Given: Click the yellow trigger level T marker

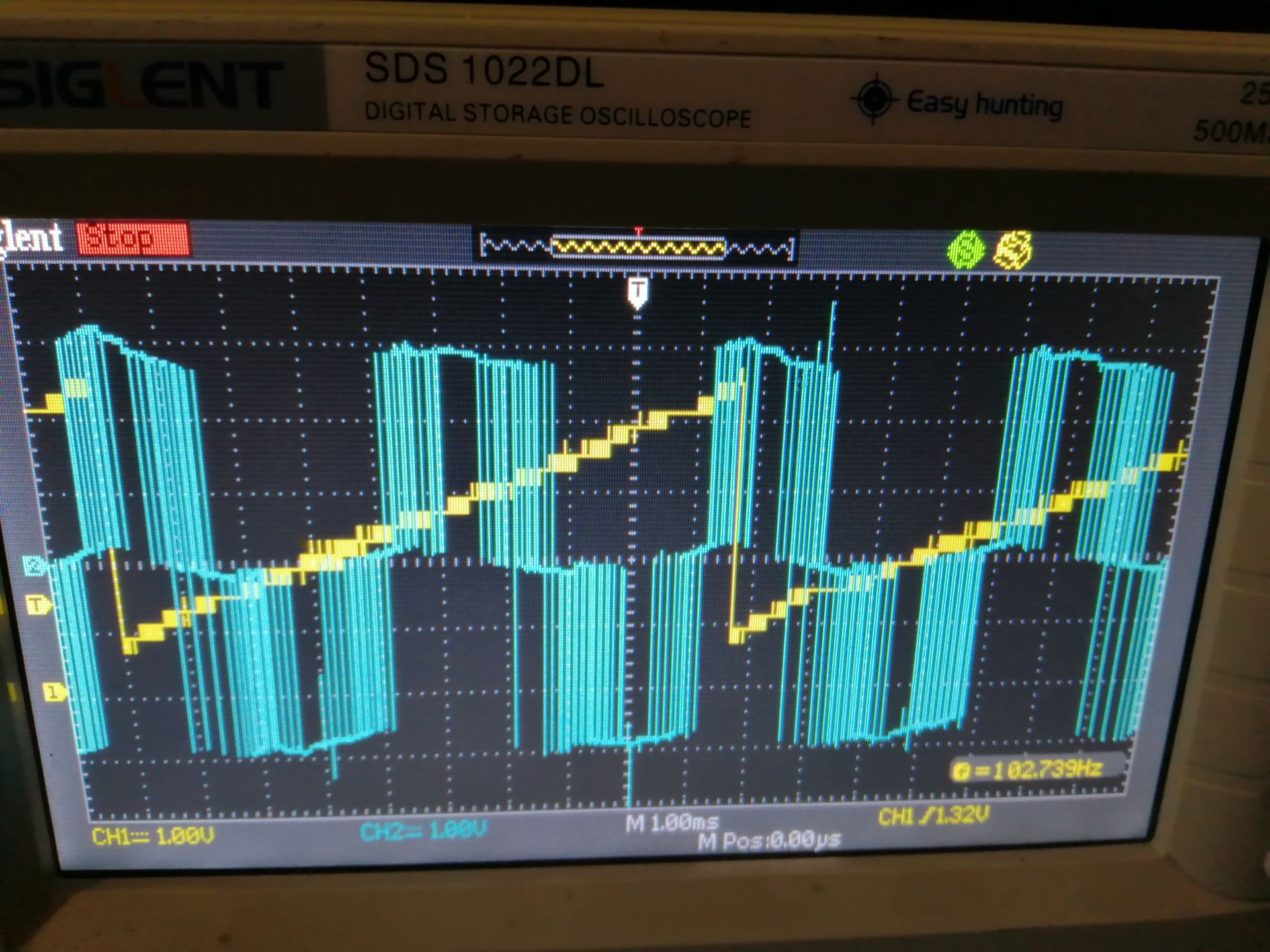Looking at the screenshot, I should [x=38, y=604].
